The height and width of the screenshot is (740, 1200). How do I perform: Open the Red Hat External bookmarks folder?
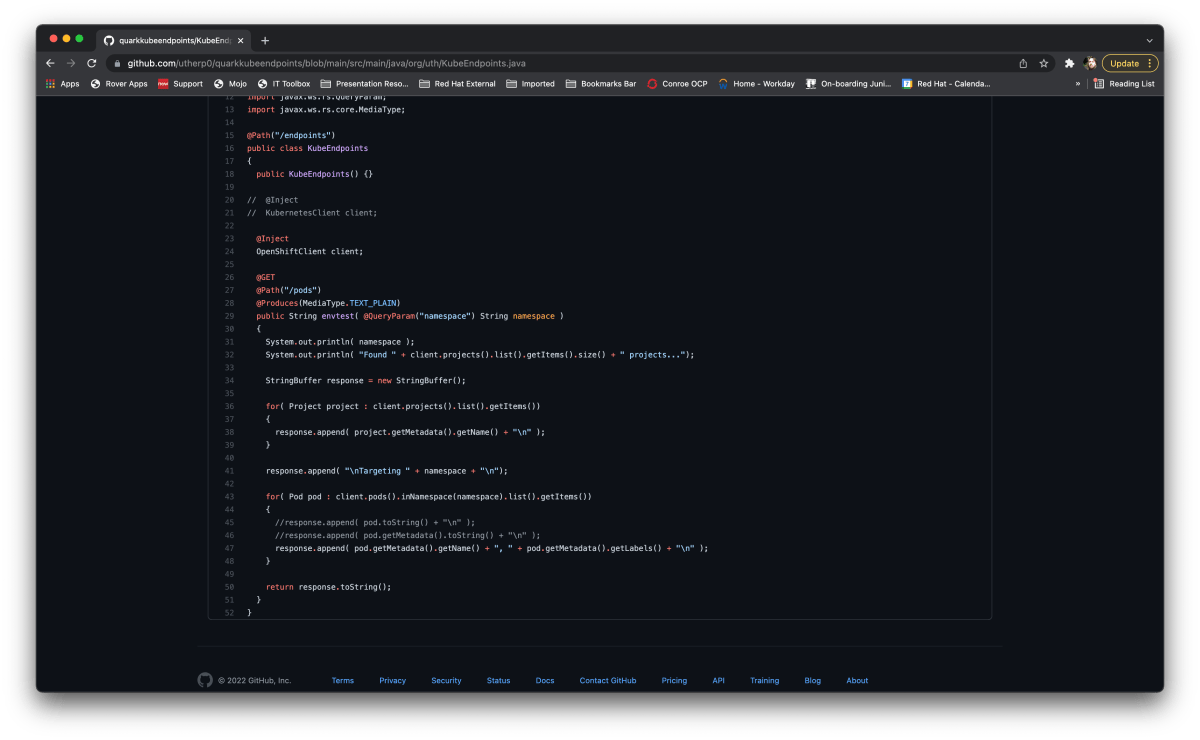[457, 84]
